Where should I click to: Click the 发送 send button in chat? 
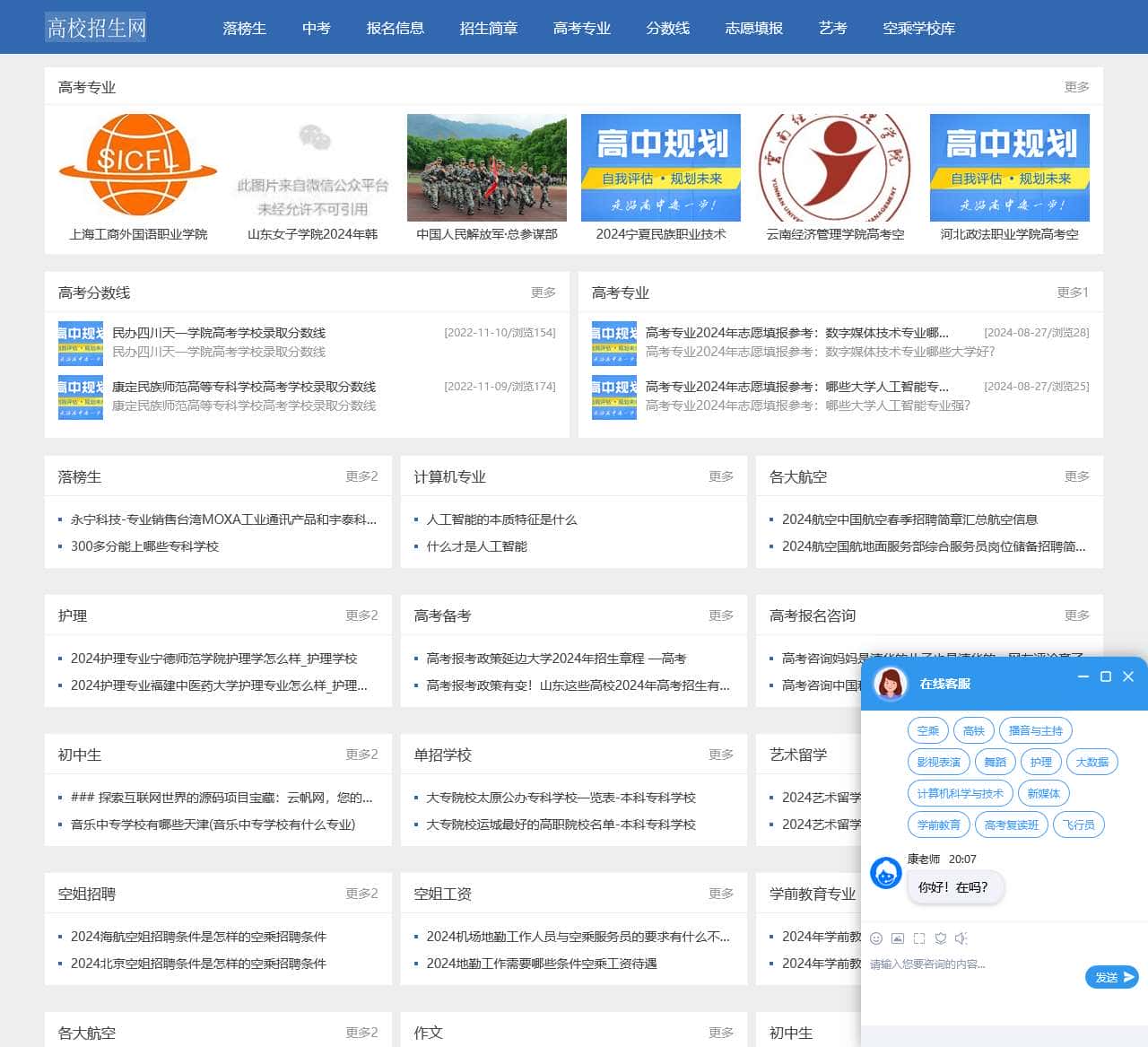[1110, 977]
